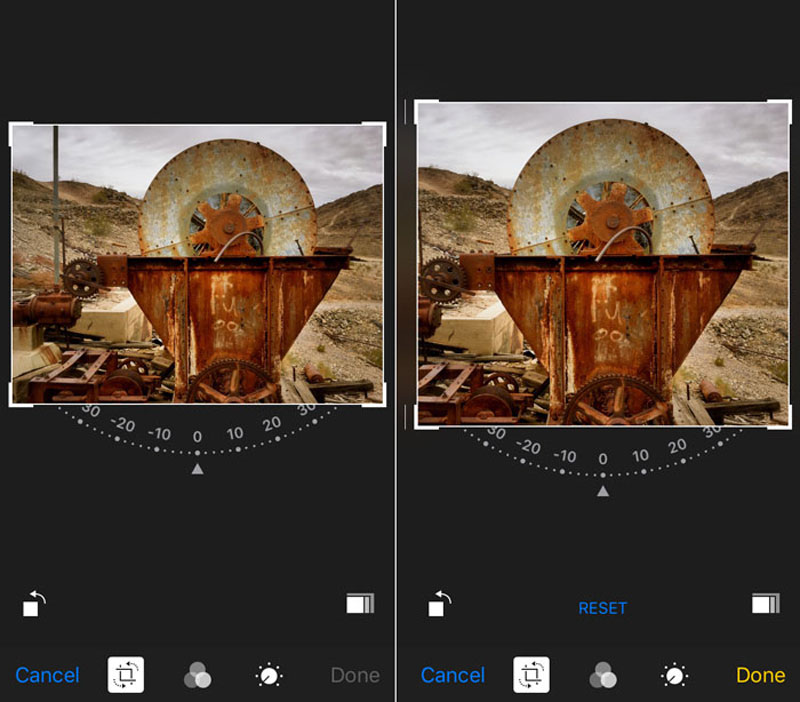Open light adjustment dial icon in right screen
This screenshot has height=702, width=800.
pos(674,675)
